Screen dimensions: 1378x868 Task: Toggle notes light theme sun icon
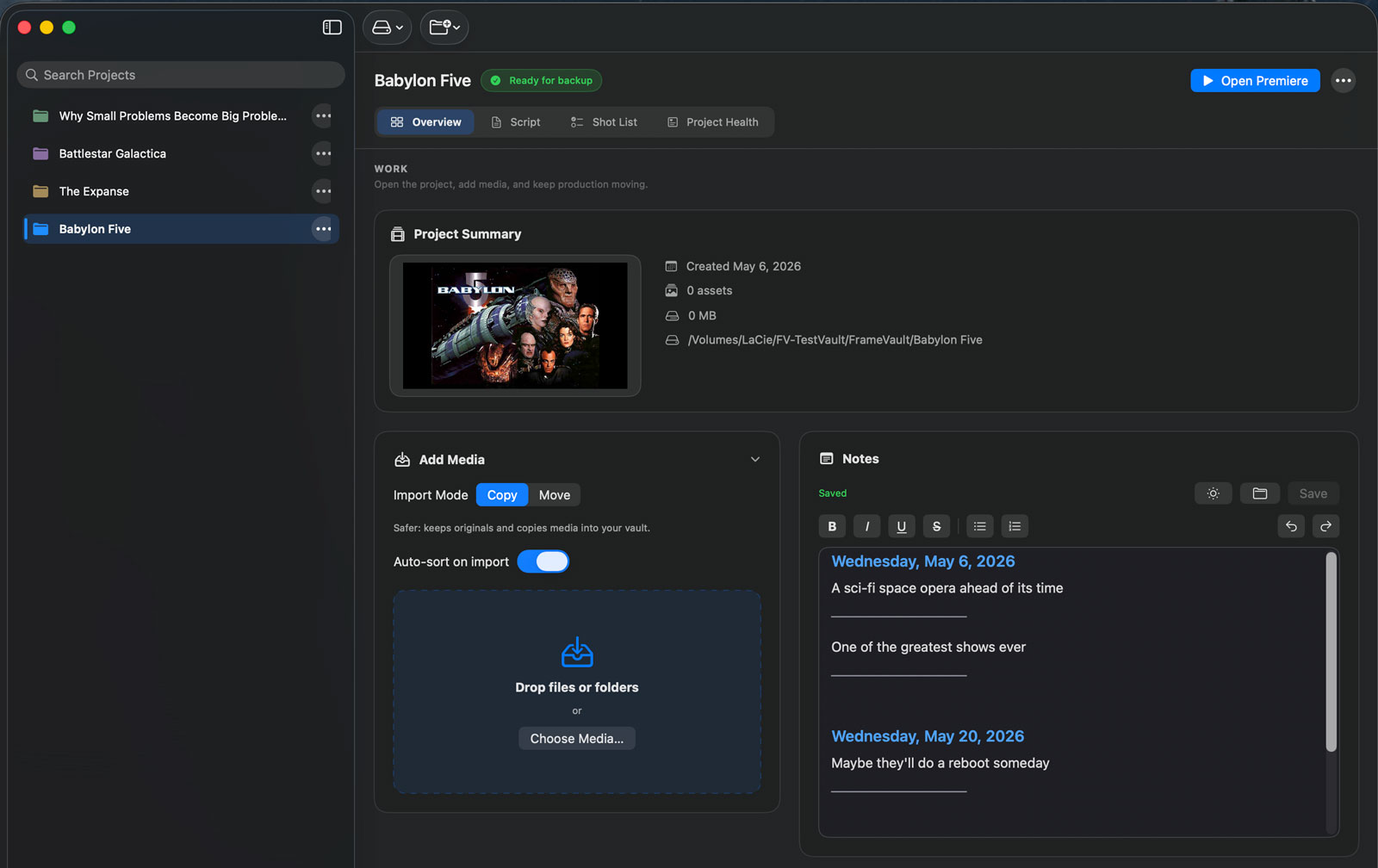[x=1213, y=493]
